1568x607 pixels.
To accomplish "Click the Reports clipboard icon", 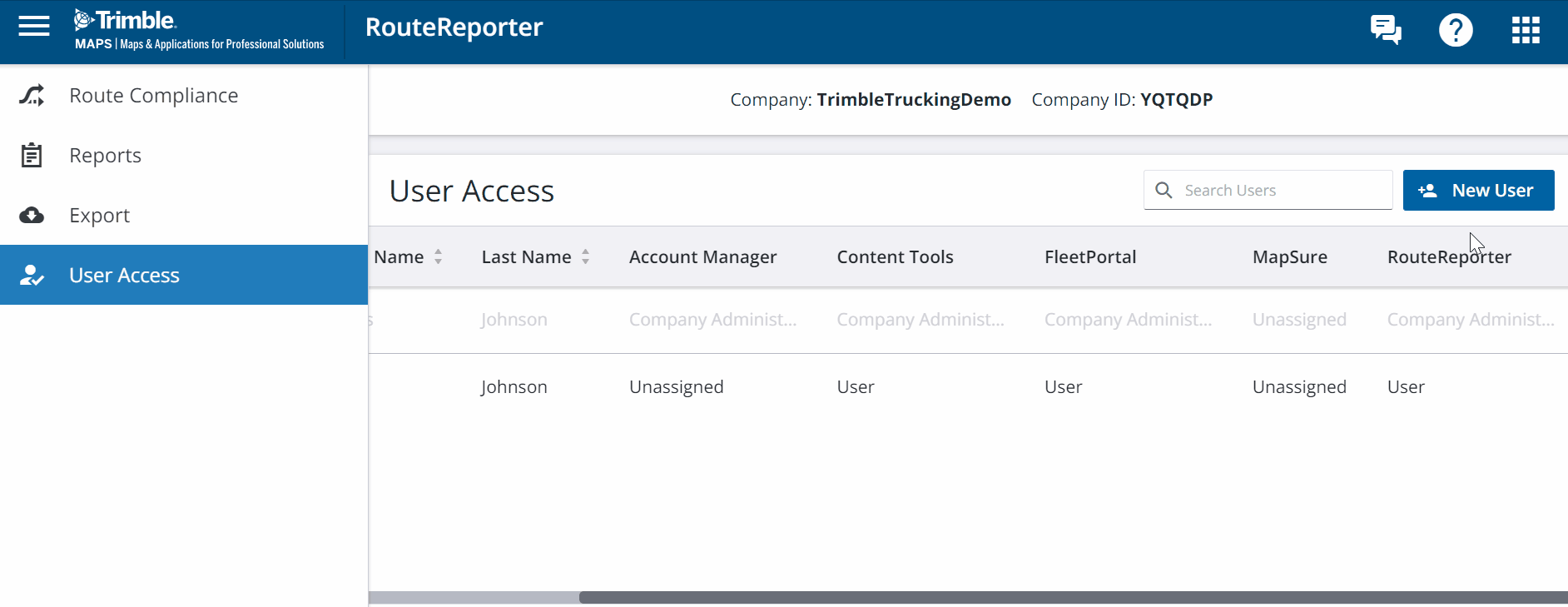I will [32, 156].
